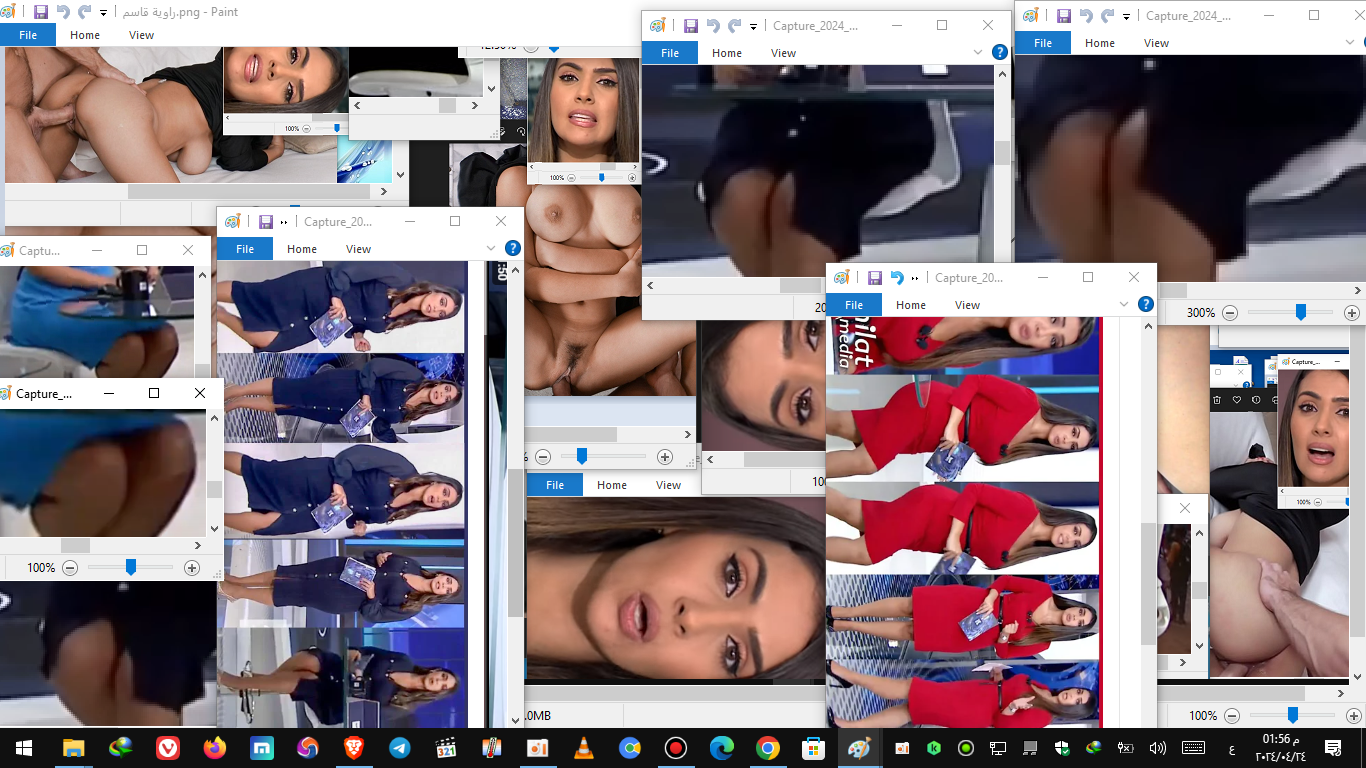Image resolution: width=1366 pixels, height=768 pixels.
Task: Click Redo arrow in the .png Paint window
Action: (x=85, y=13)
